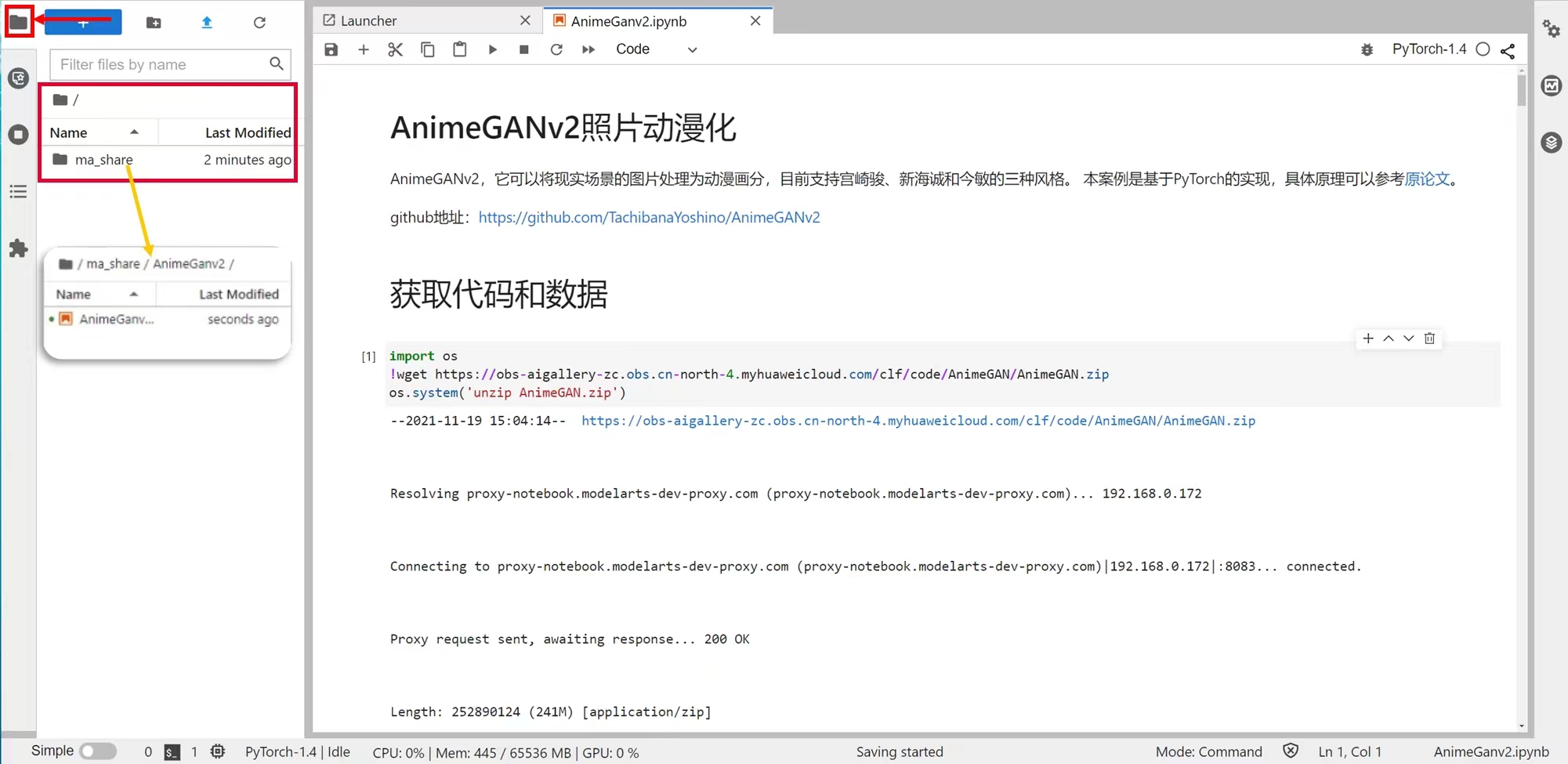Switch to the Launcher tab
This screenshot has width=1568, height=764.
click(x=370, y=20)
